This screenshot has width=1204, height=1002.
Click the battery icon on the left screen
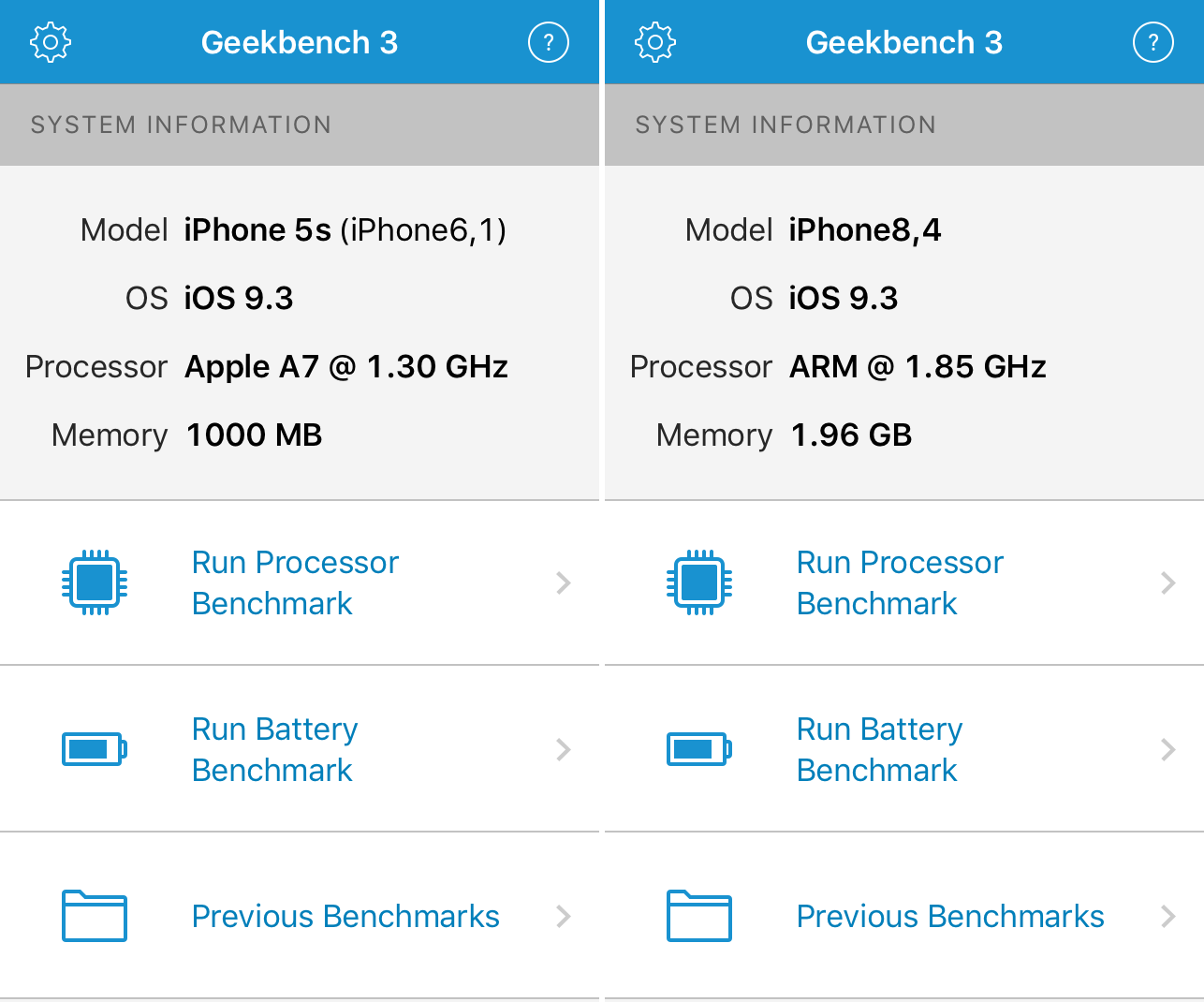94,749
